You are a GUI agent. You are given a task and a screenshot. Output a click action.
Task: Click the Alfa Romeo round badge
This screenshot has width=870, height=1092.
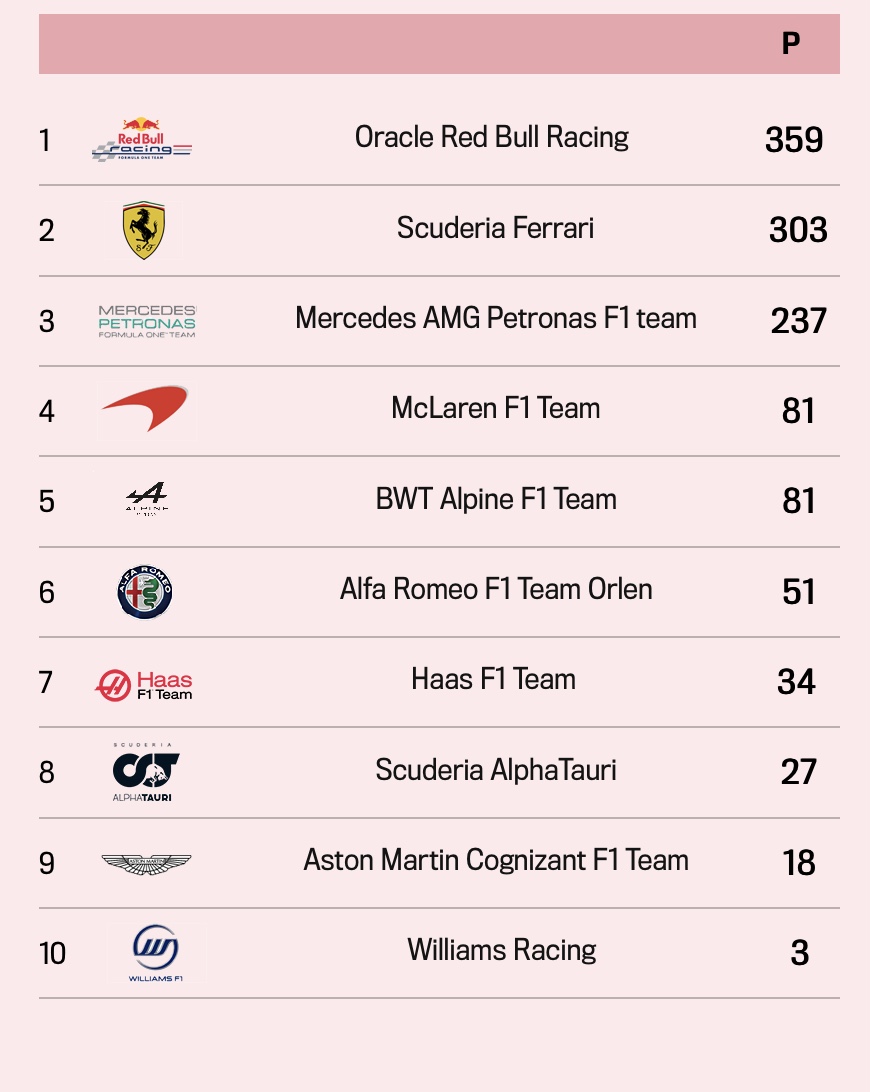tap(145, 592)
